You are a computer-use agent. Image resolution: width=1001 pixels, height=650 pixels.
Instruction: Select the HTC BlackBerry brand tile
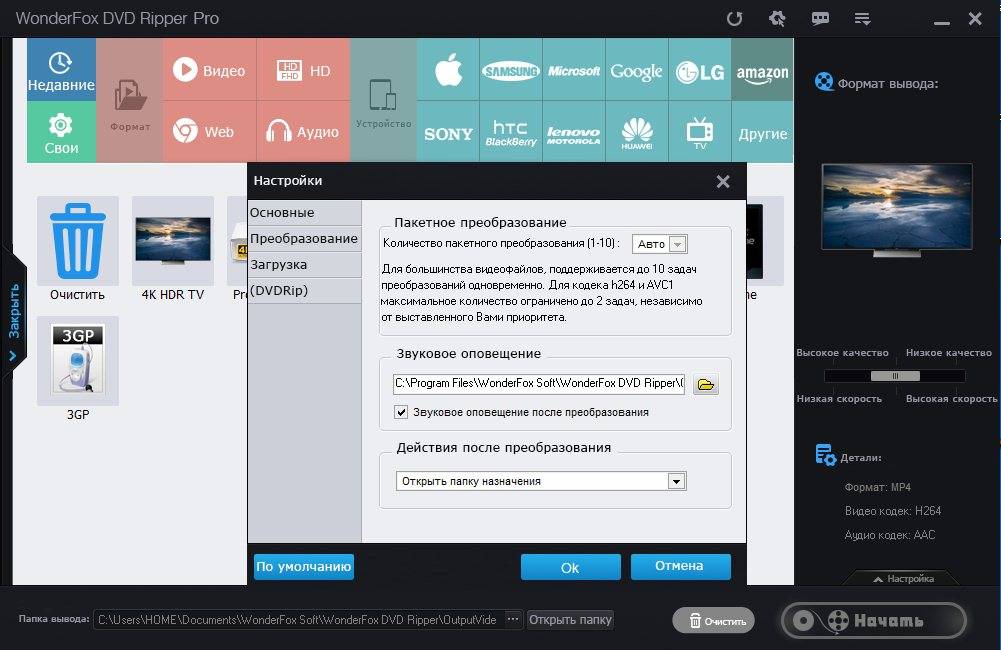(x=511, y=132)
